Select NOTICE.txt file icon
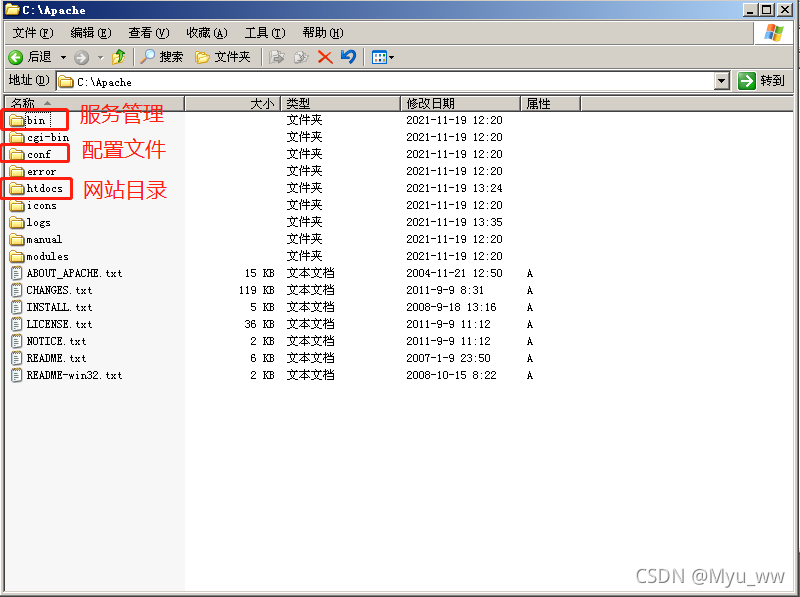This screenshot has width=800, height=597. point(17,341)
